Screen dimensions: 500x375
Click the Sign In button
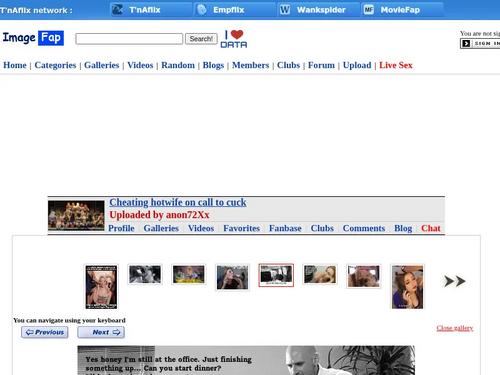(480, 44)
